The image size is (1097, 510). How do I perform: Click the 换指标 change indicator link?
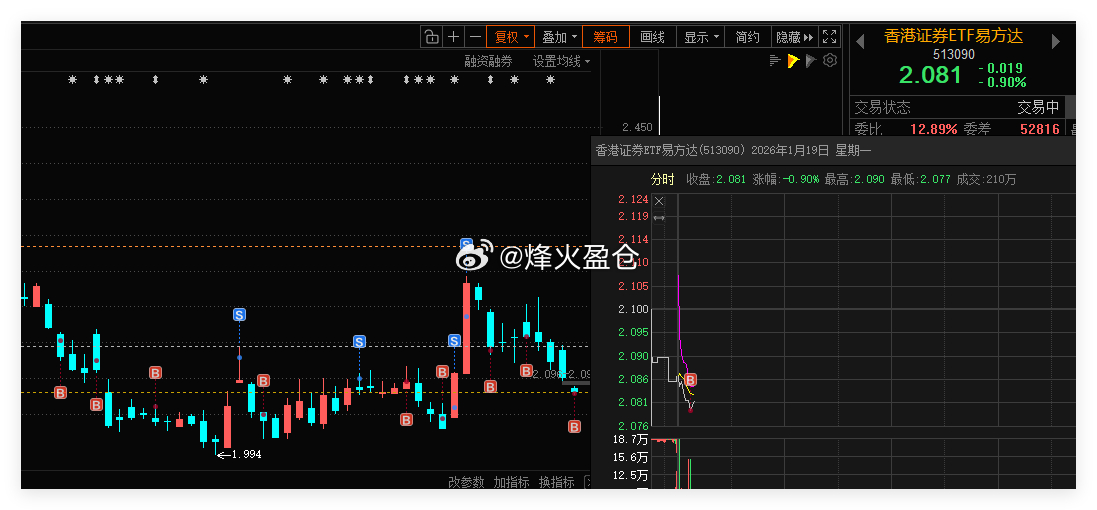pos(556,482)
